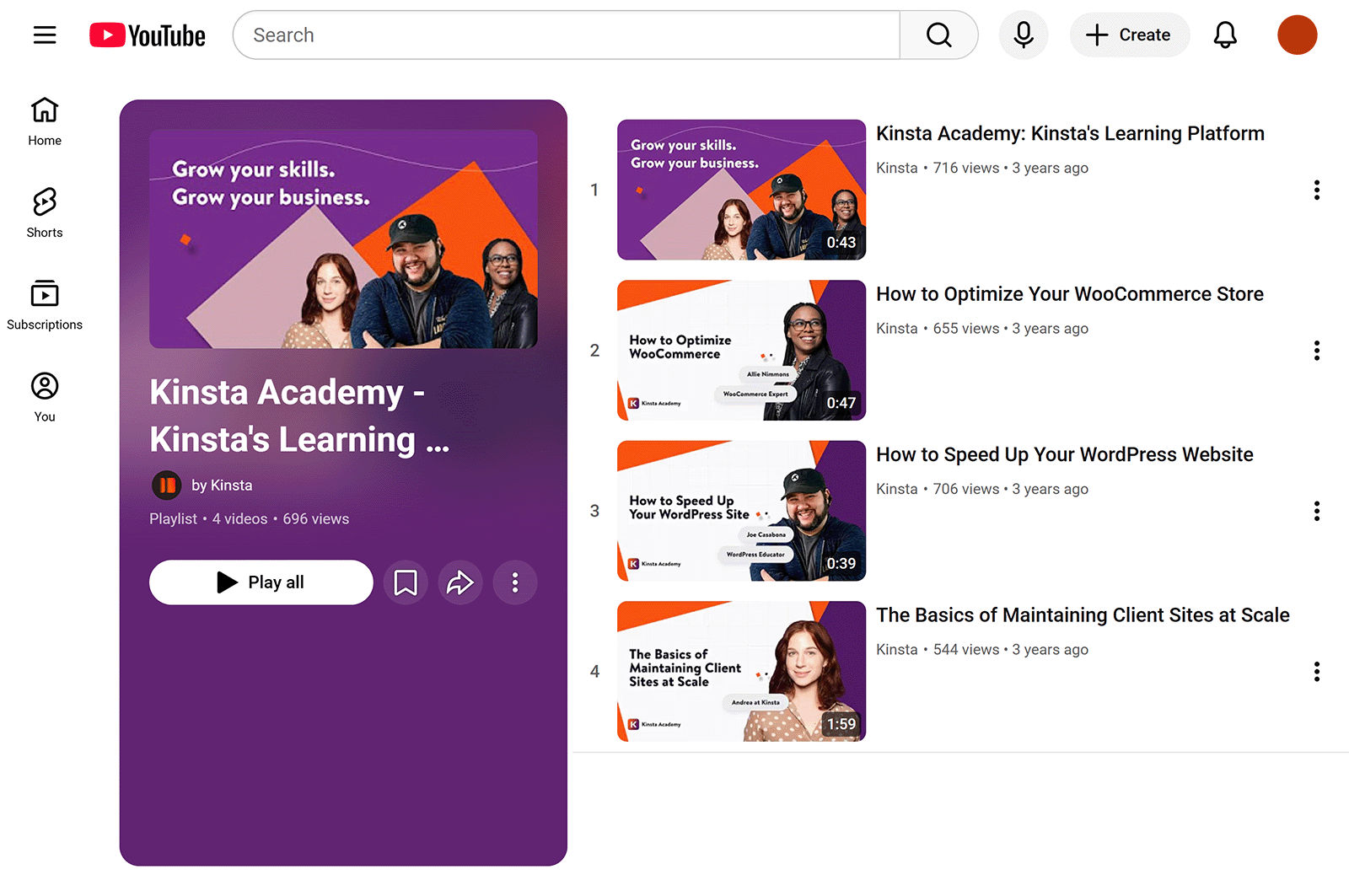Click index number 2 of the playlist
Viewport: 1349px width, 896px height.
coord(594,351)
